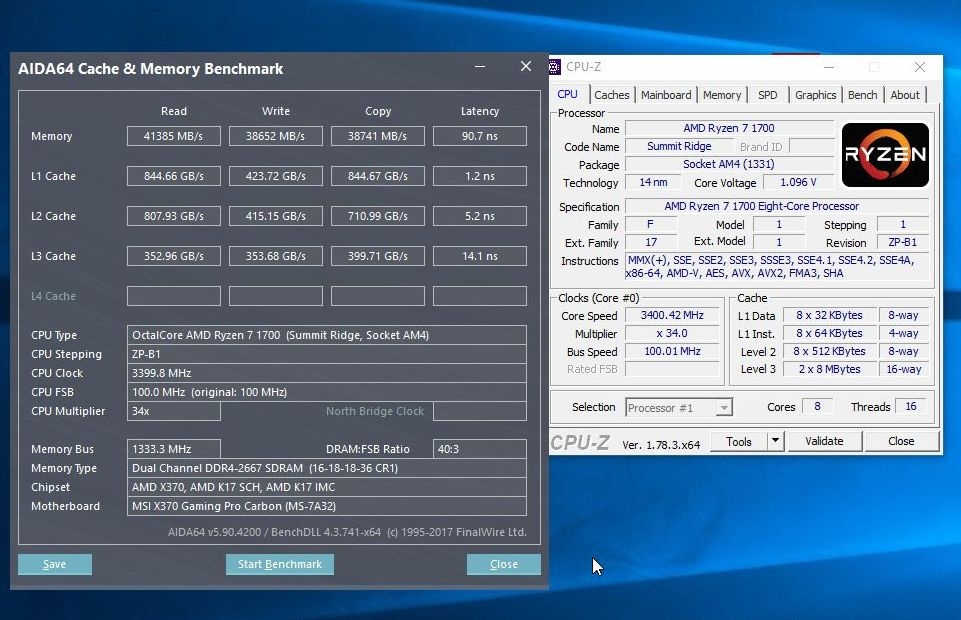This screenshot has height=620, width=961.
Task: Click the Ryzen logo image in CPU-Z
Action: [885, 155]
